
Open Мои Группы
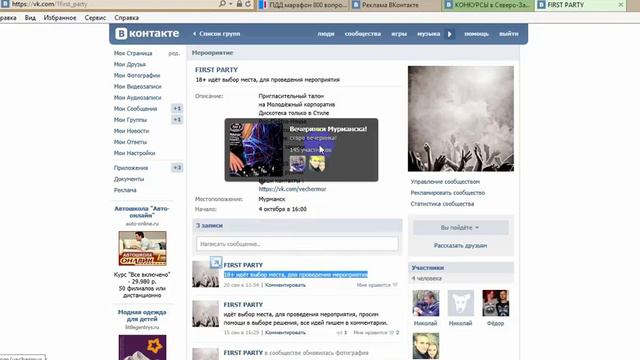click(x=130, y=120)
